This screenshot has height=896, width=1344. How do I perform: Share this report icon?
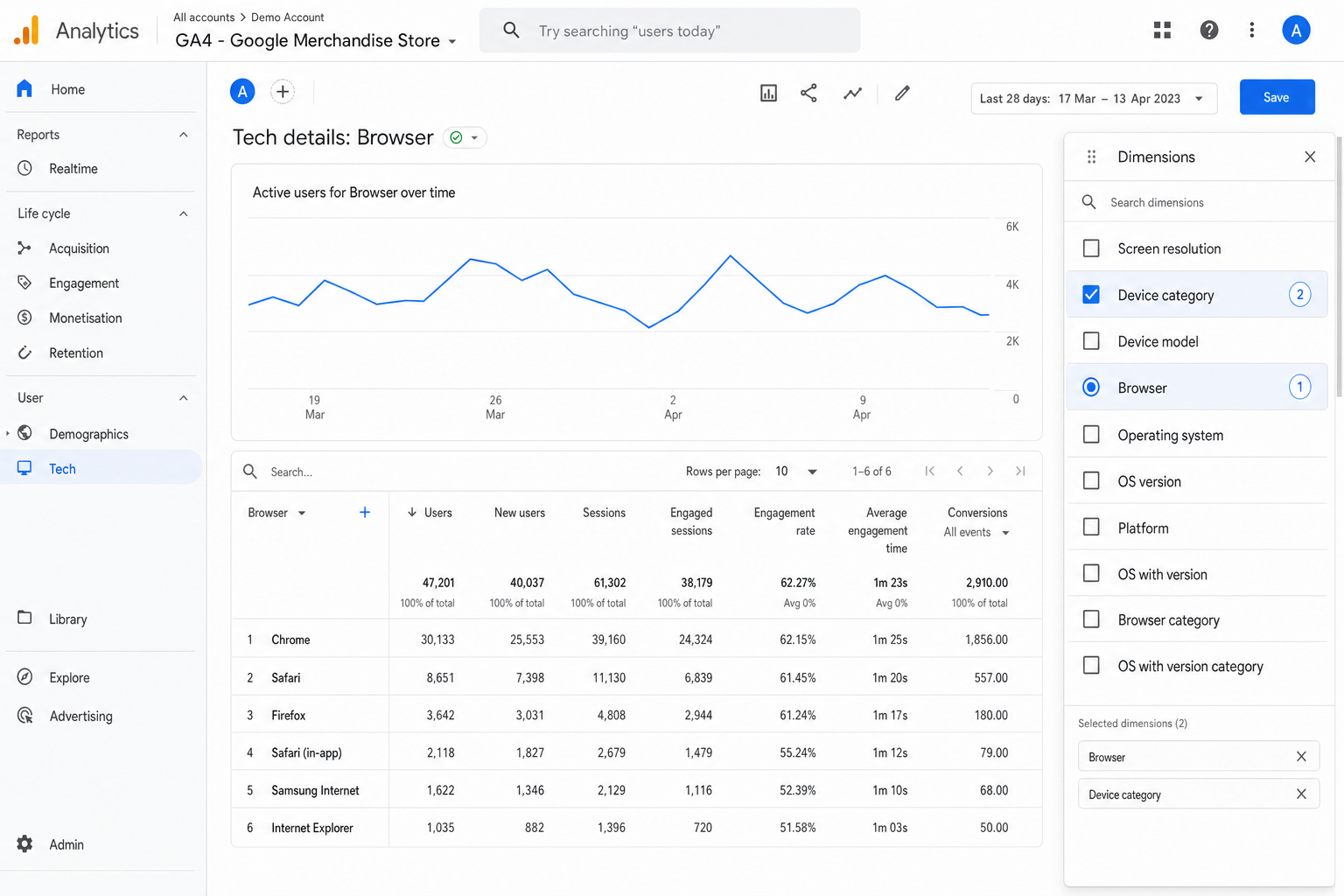(809, 93)
